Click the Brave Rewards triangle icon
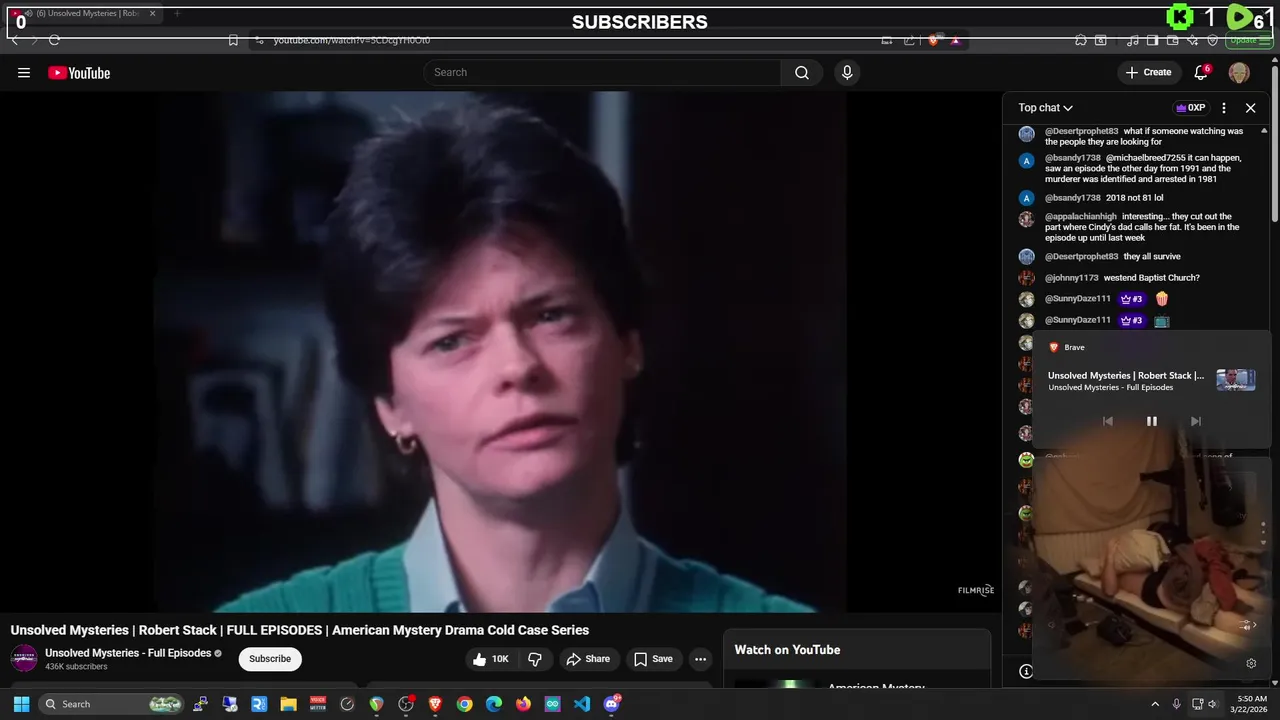 (955, 40)
